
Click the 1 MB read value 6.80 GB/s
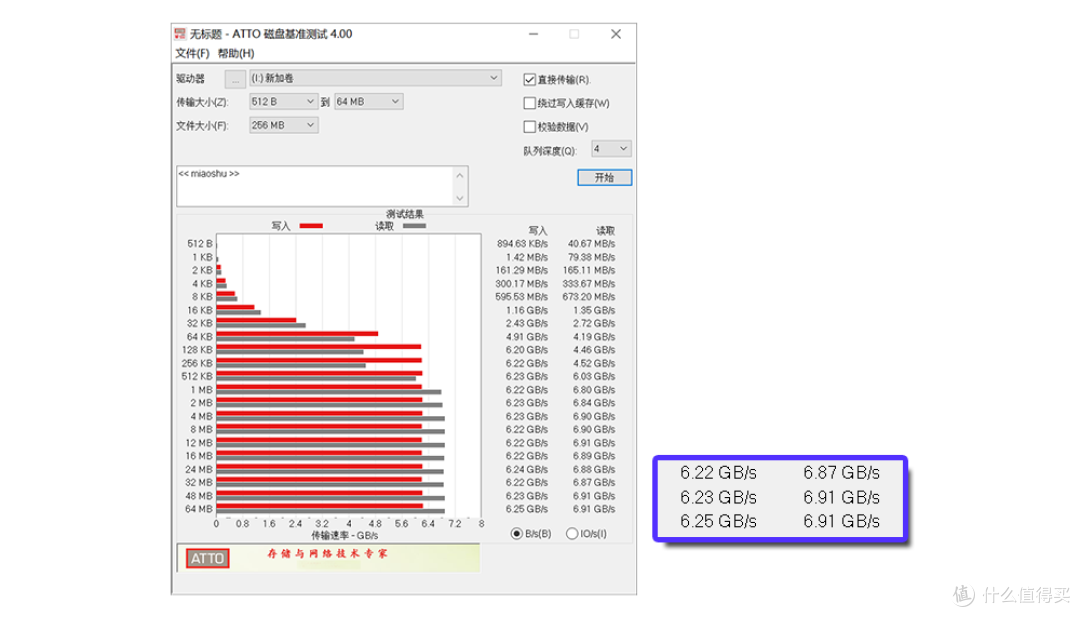594,390
